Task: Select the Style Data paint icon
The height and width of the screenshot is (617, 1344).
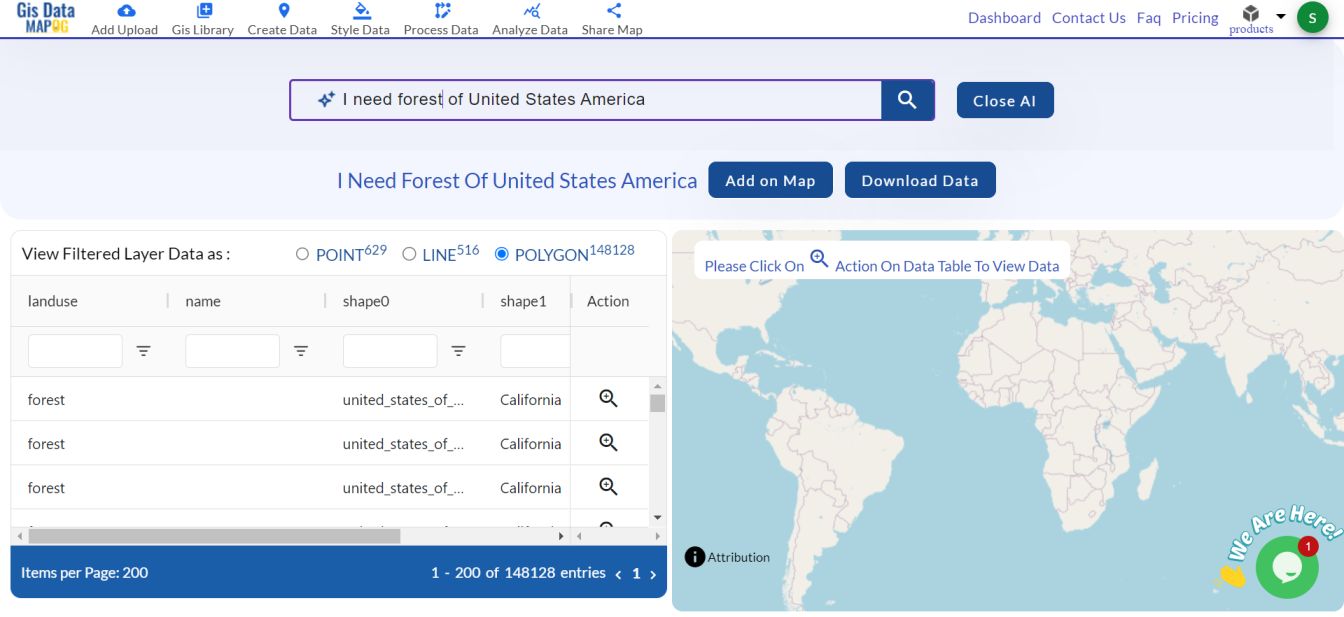Action: [x=360, y=11]
